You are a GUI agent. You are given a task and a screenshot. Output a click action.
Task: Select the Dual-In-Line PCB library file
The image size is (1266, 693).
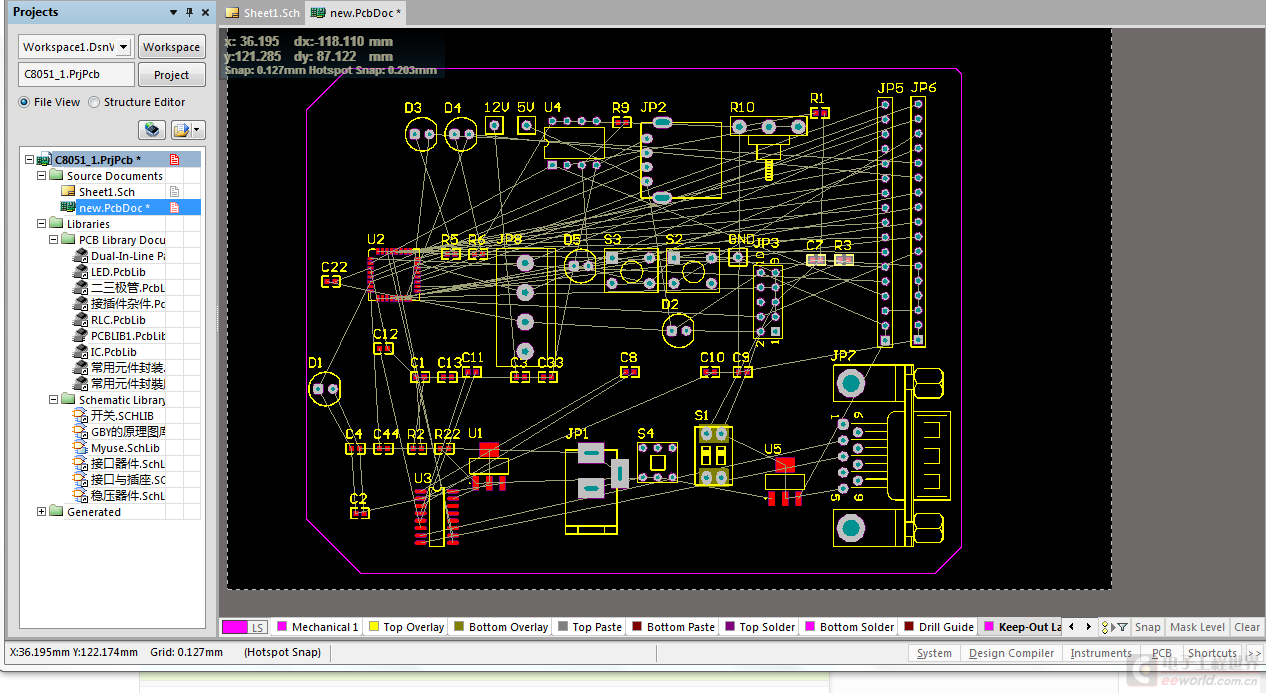[x=120, y=256]
